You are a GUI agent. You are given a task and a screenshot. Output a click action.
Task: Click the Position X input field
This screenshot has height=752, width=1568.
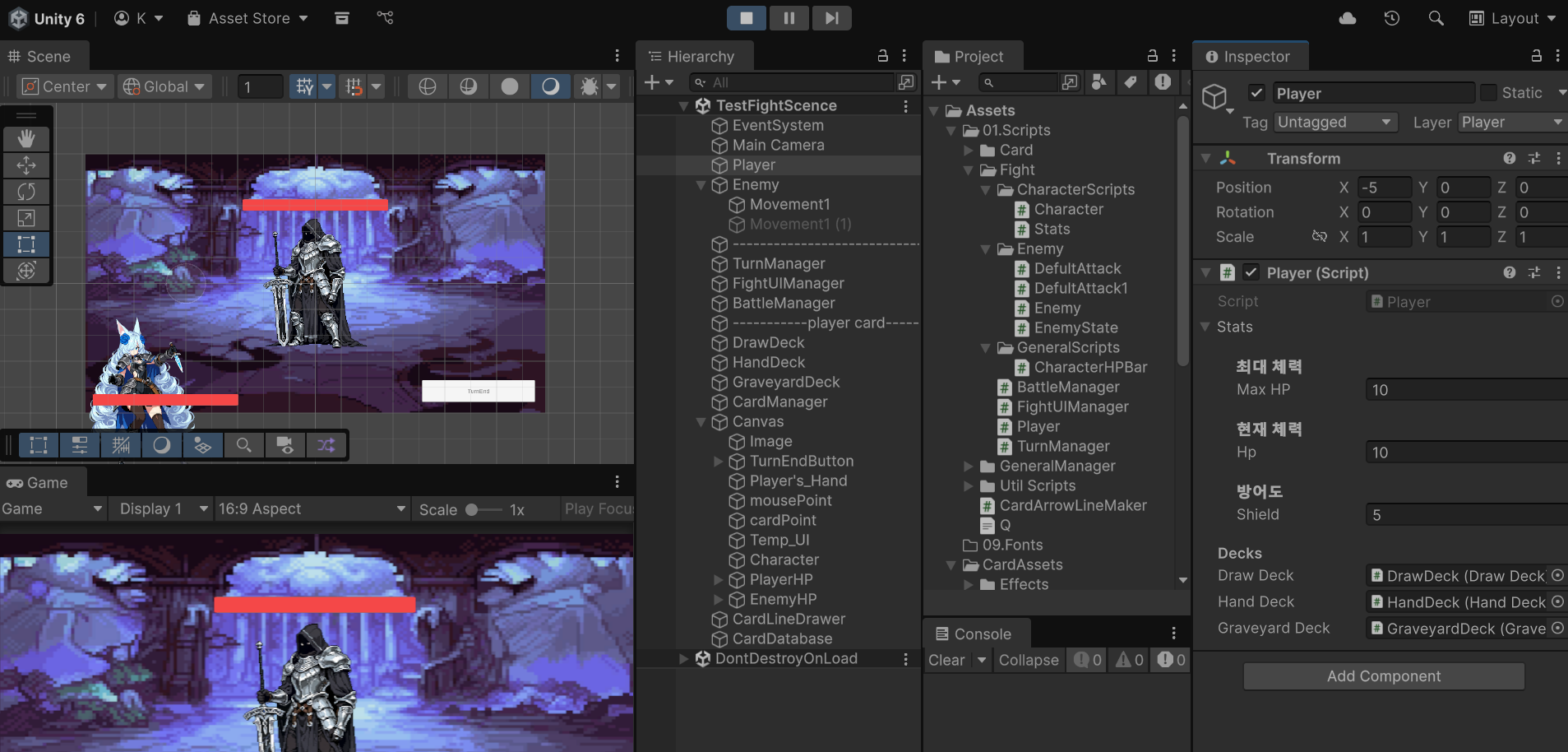point(1384,188)
